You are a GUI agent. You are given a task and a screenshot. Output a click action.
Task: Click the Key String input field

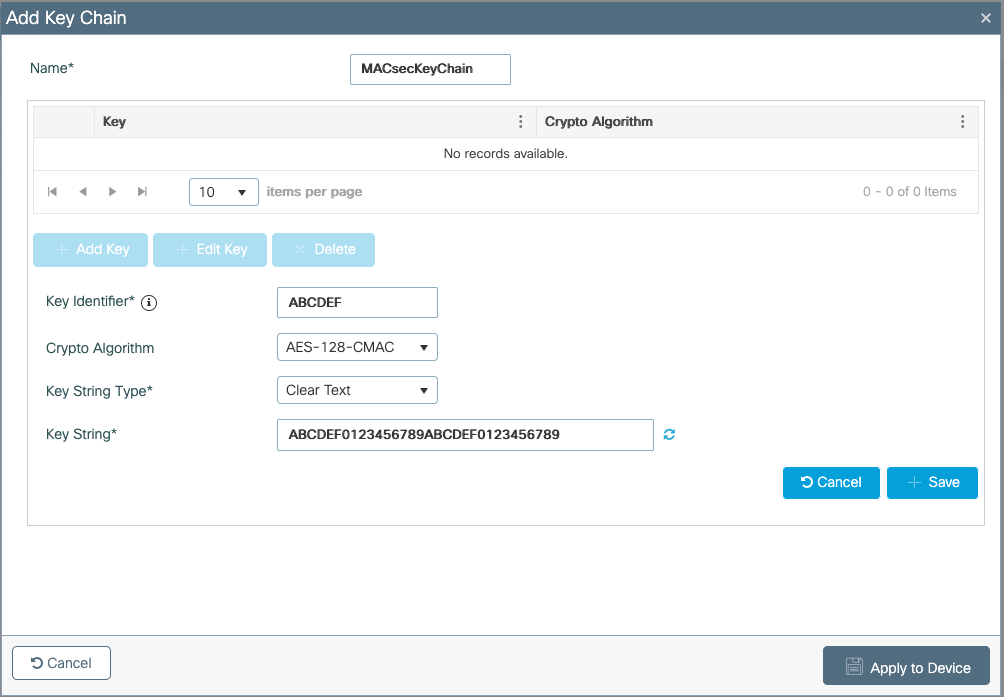tap(466, 435)
